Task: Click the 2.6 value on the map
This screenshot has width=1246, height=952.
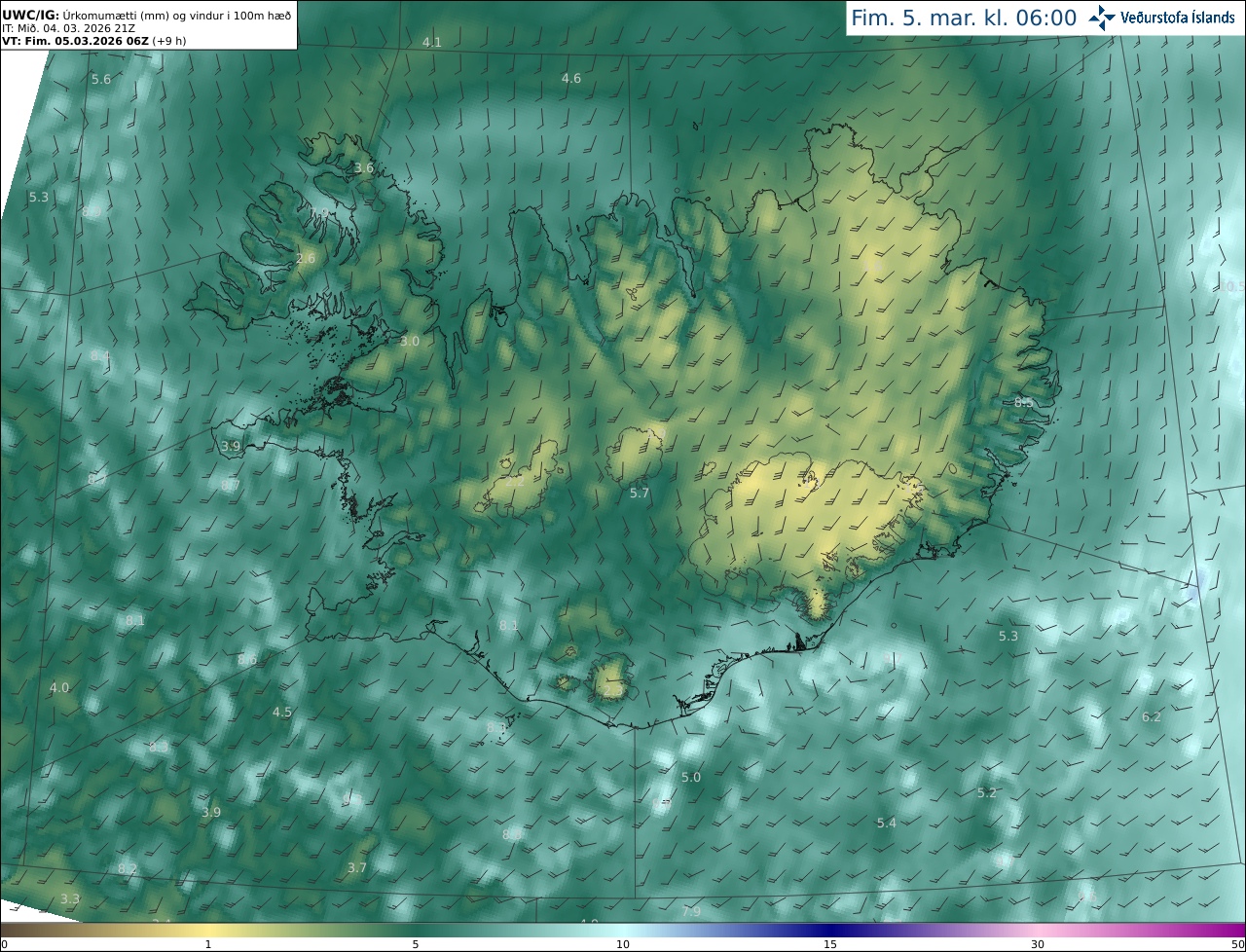Action: [306, 258]
